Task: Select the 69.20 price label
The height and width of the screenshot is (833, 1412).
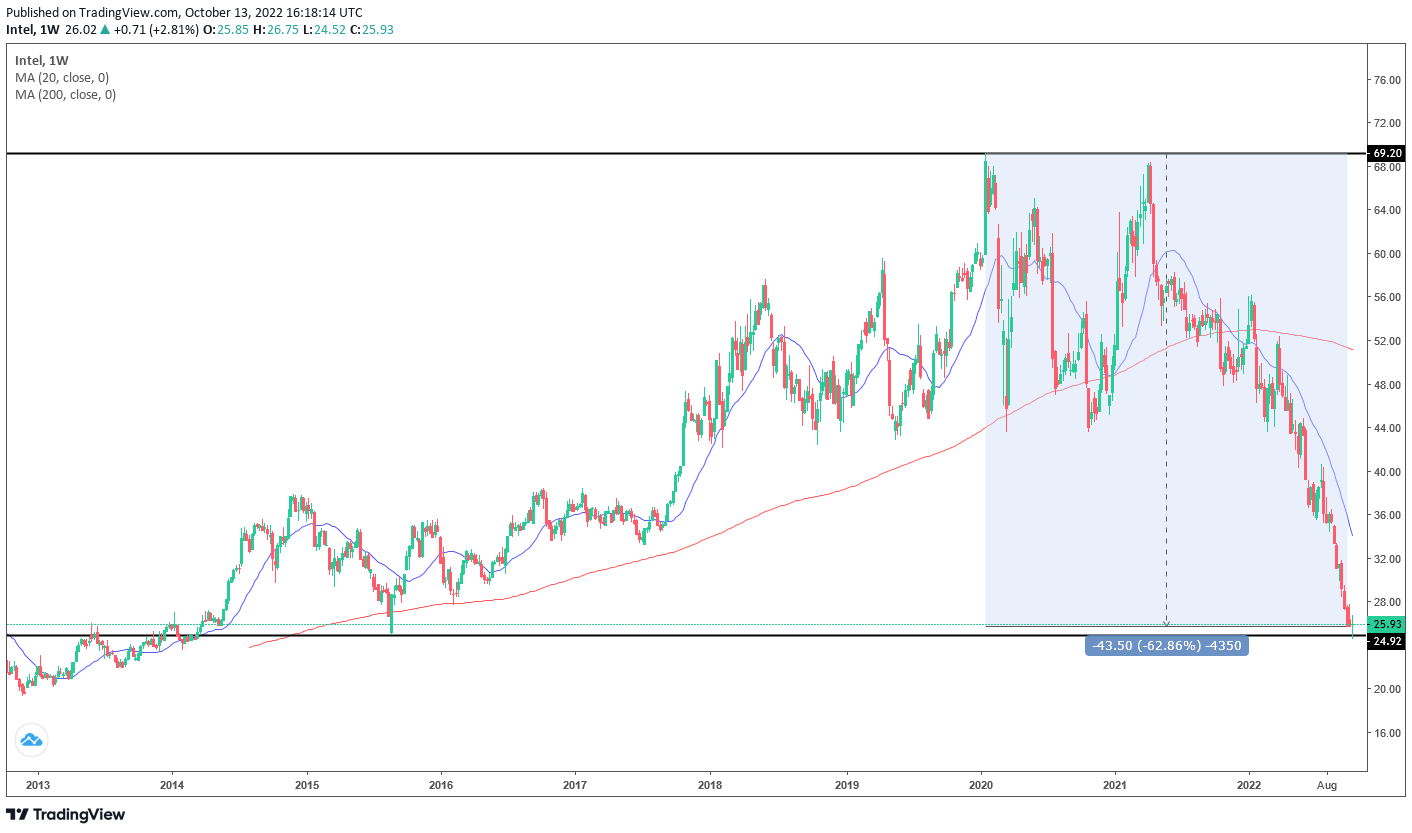Action: [1387, 153]
